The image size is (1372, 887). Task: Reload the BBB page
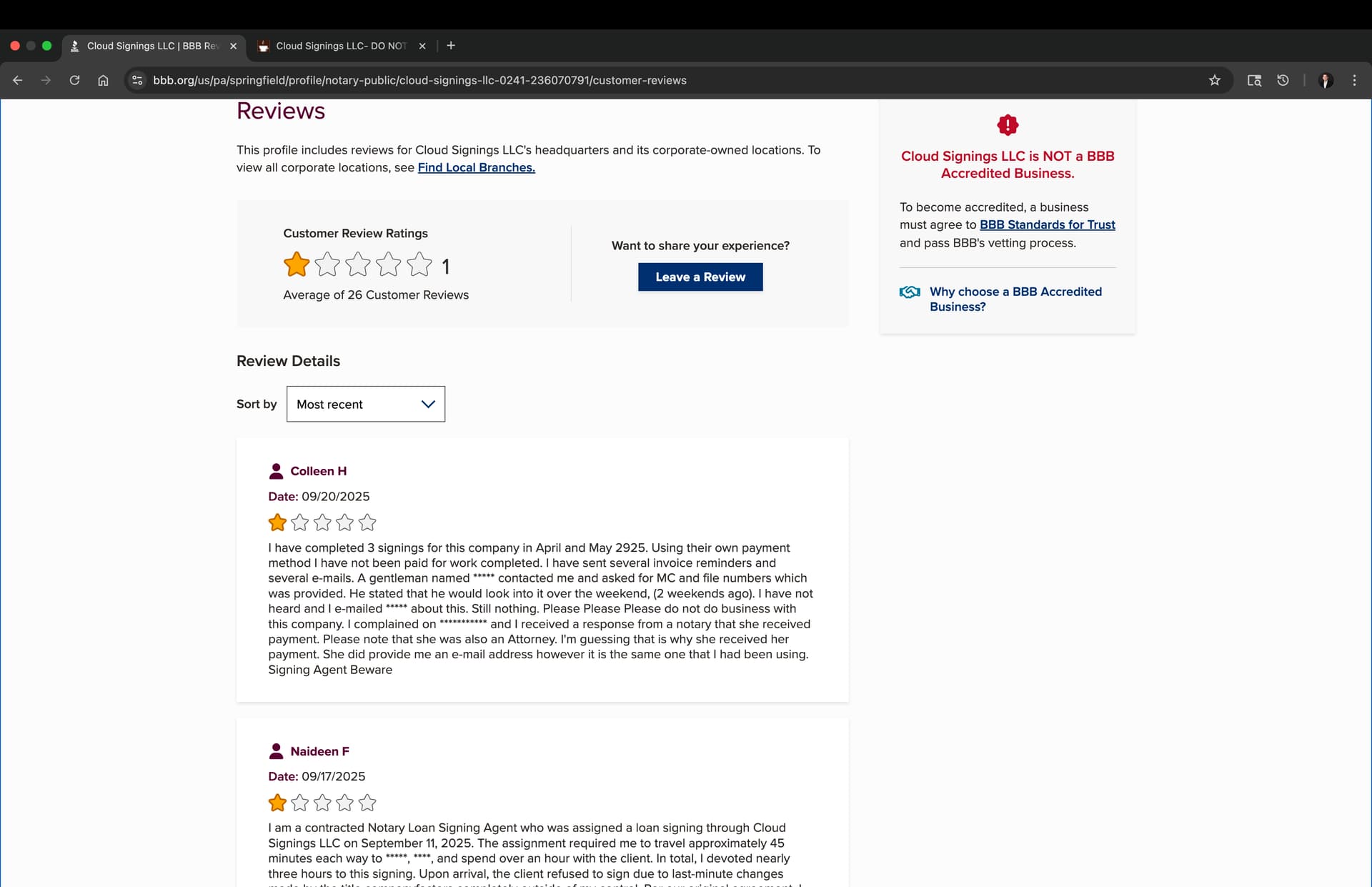pos(74,80)
